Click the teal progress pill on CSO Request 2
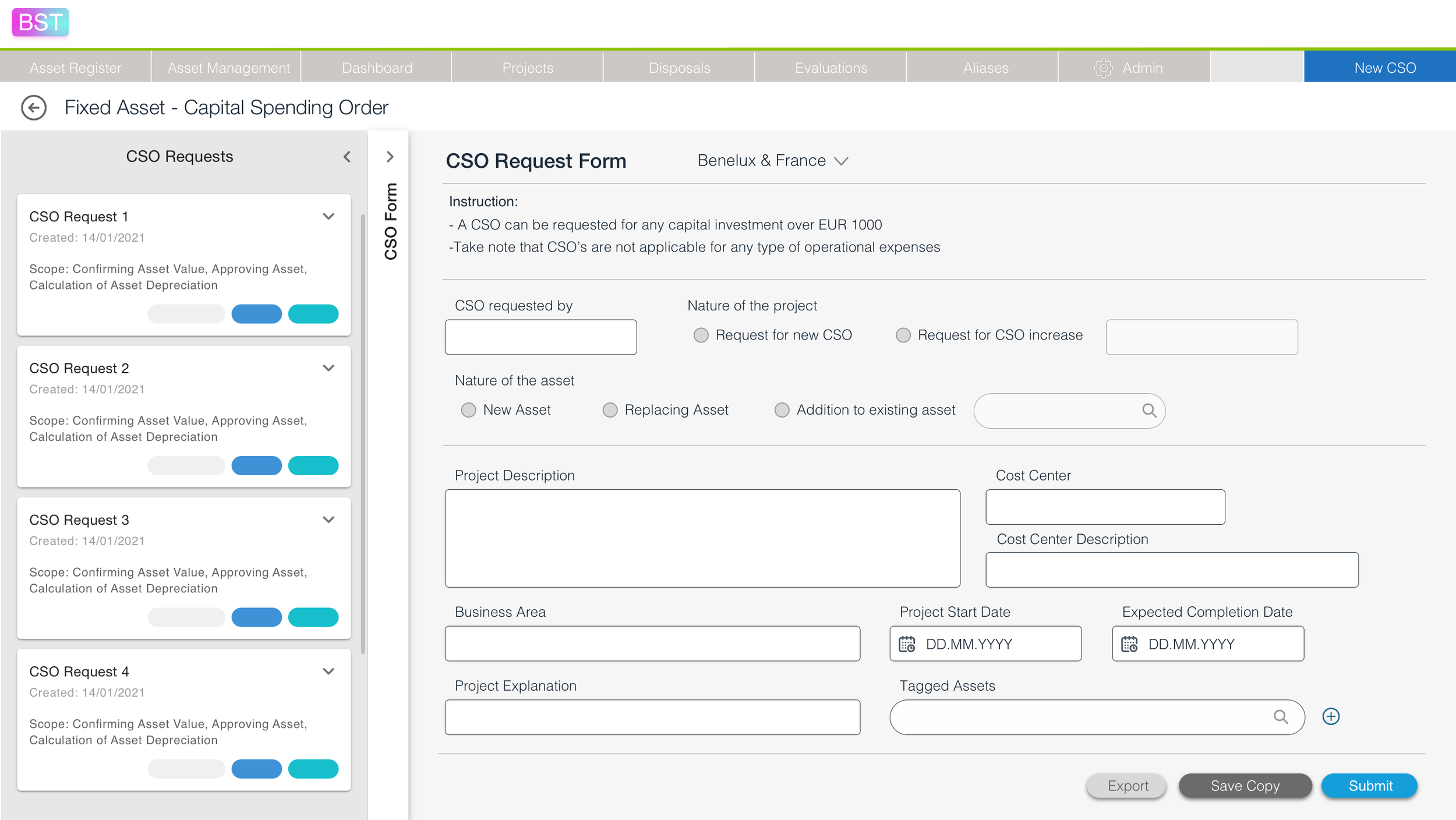 pyautogui.click(x=313, y=465)
